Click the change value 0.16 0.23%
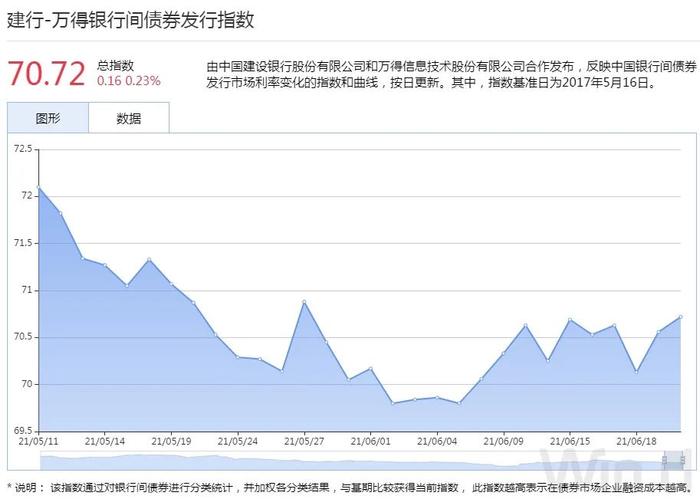 click(x=129, y=81)
